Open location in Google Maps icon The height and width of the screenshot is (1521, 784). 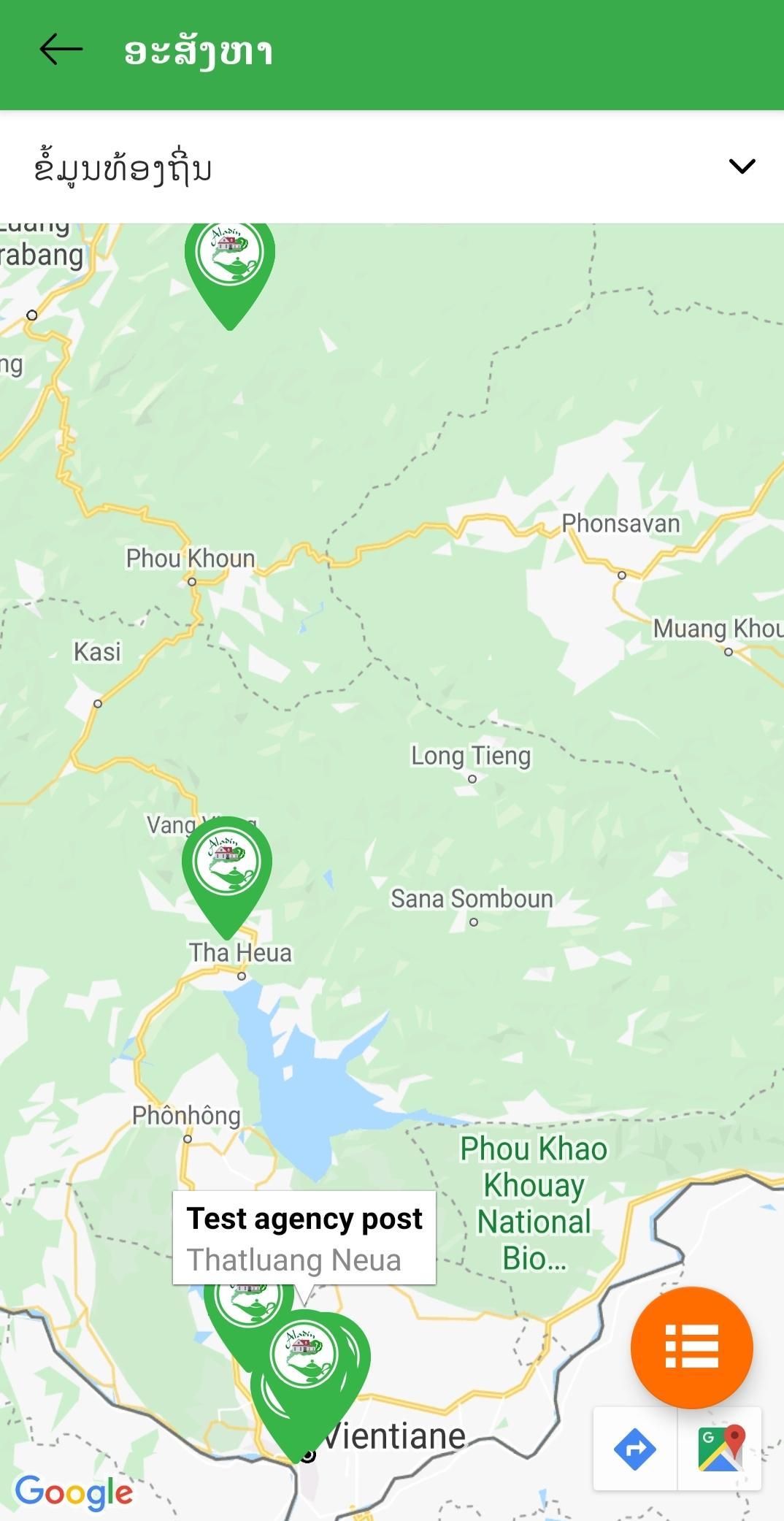coord(720,1448)
